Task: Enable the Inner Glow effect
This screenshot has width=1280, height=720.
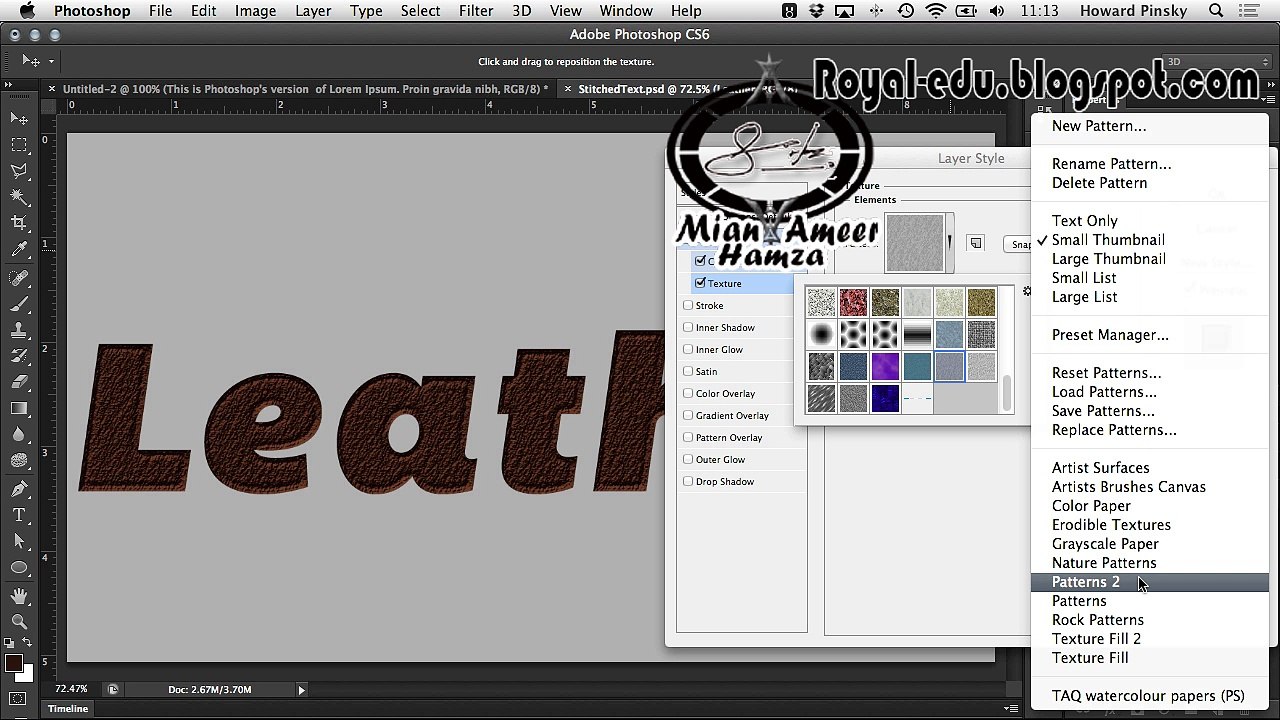Action: [x=688, y=349]
